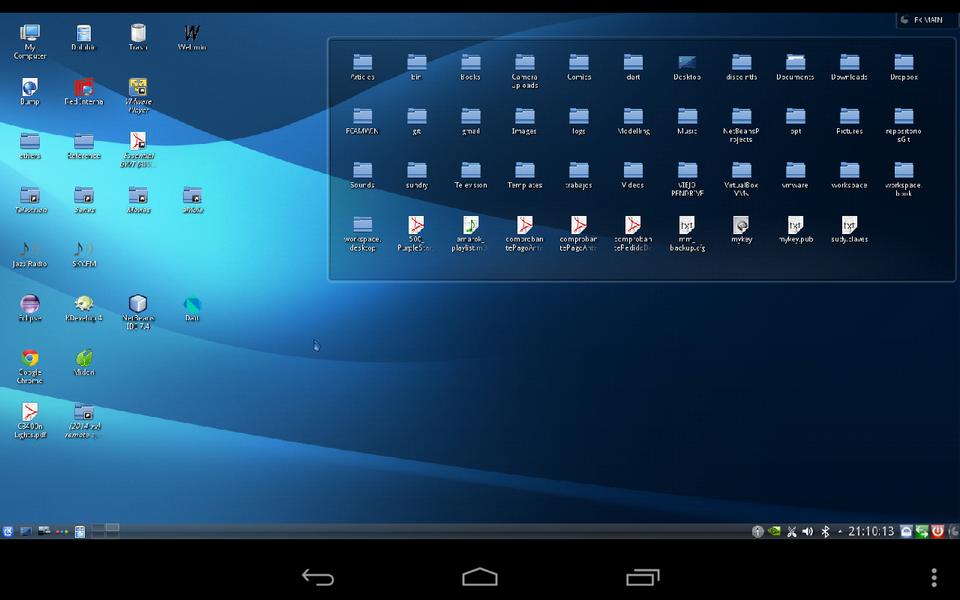Open the Downloads folder in folder view
The height and width of the screenshot is (600, 960).
(849, 64)
